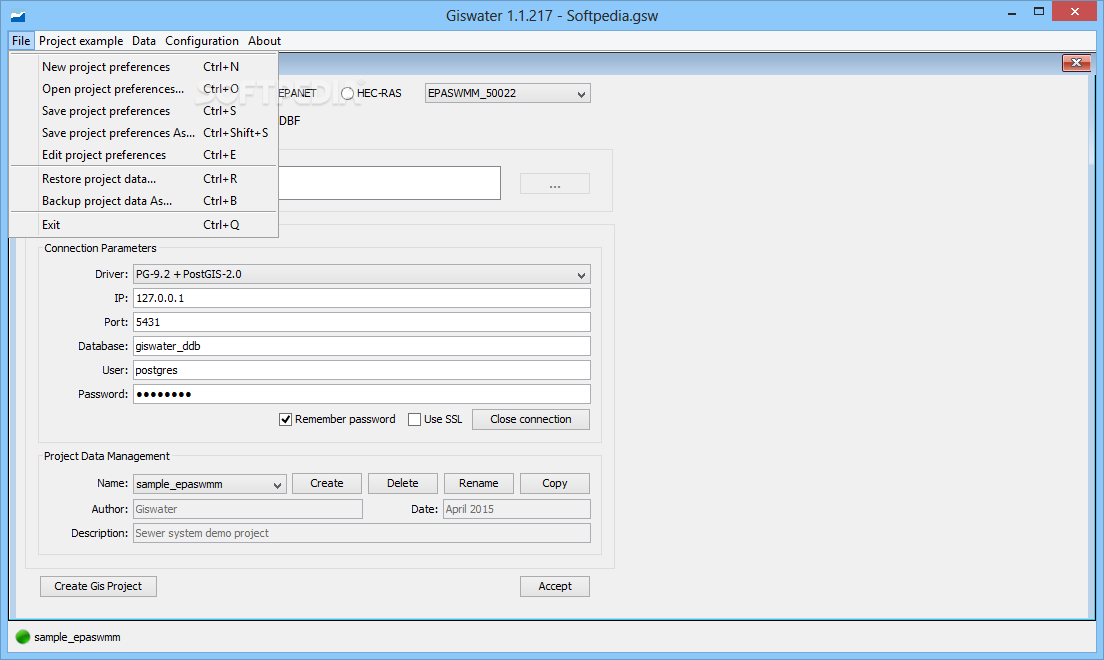Click the Close connection button

(x=531, y=419)
